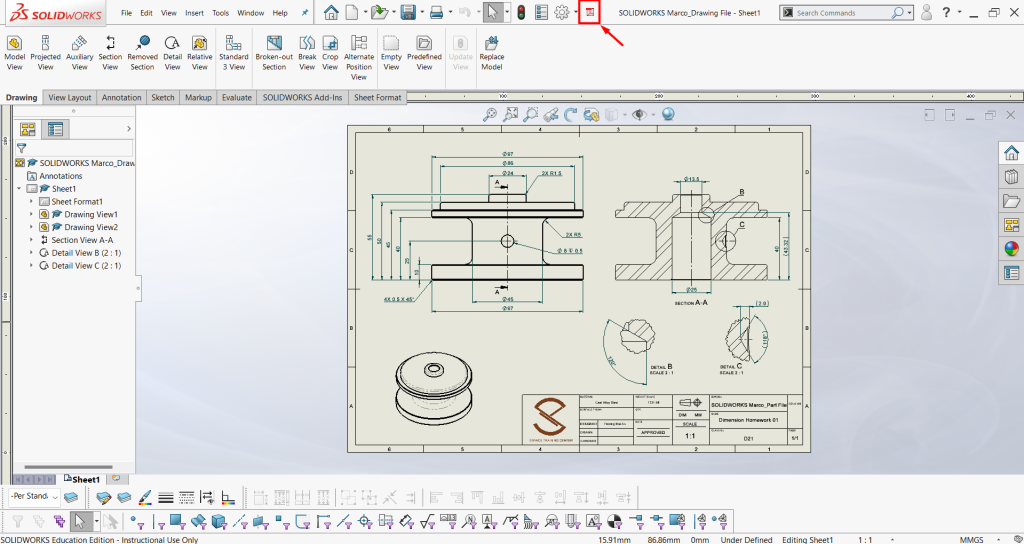Screen dimensions: 1024x544
Task: Open the Options gear
Action: coord(562,12)
